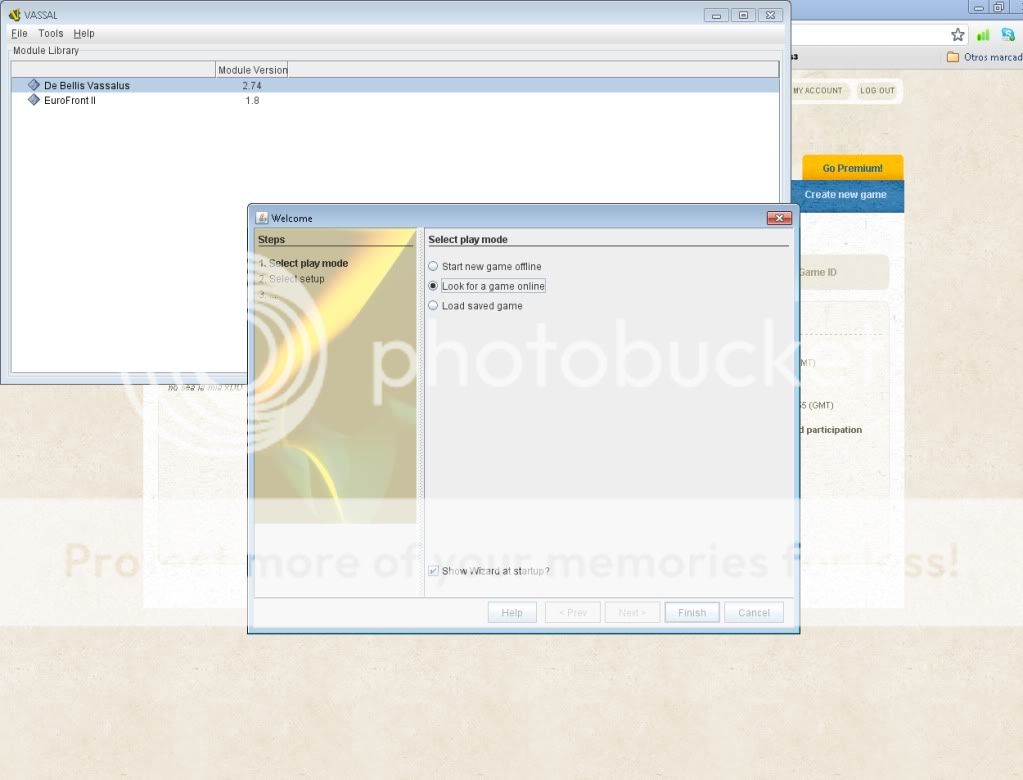This screenshot has height=780, width=1023.
Task: Click the version value 1.8
Action: [252, 100]
